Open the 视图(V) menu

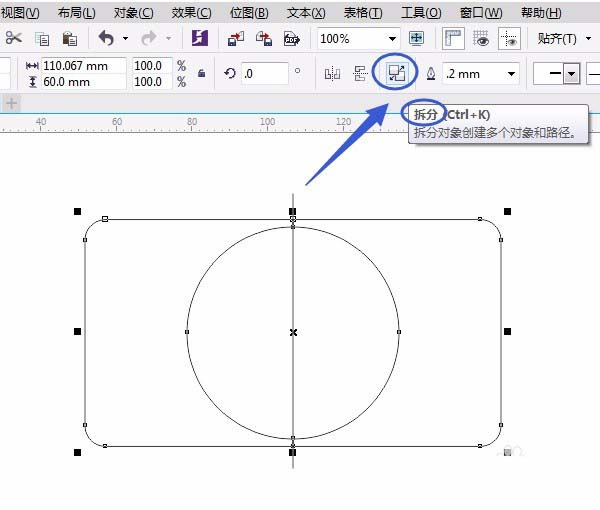[20, 13]
